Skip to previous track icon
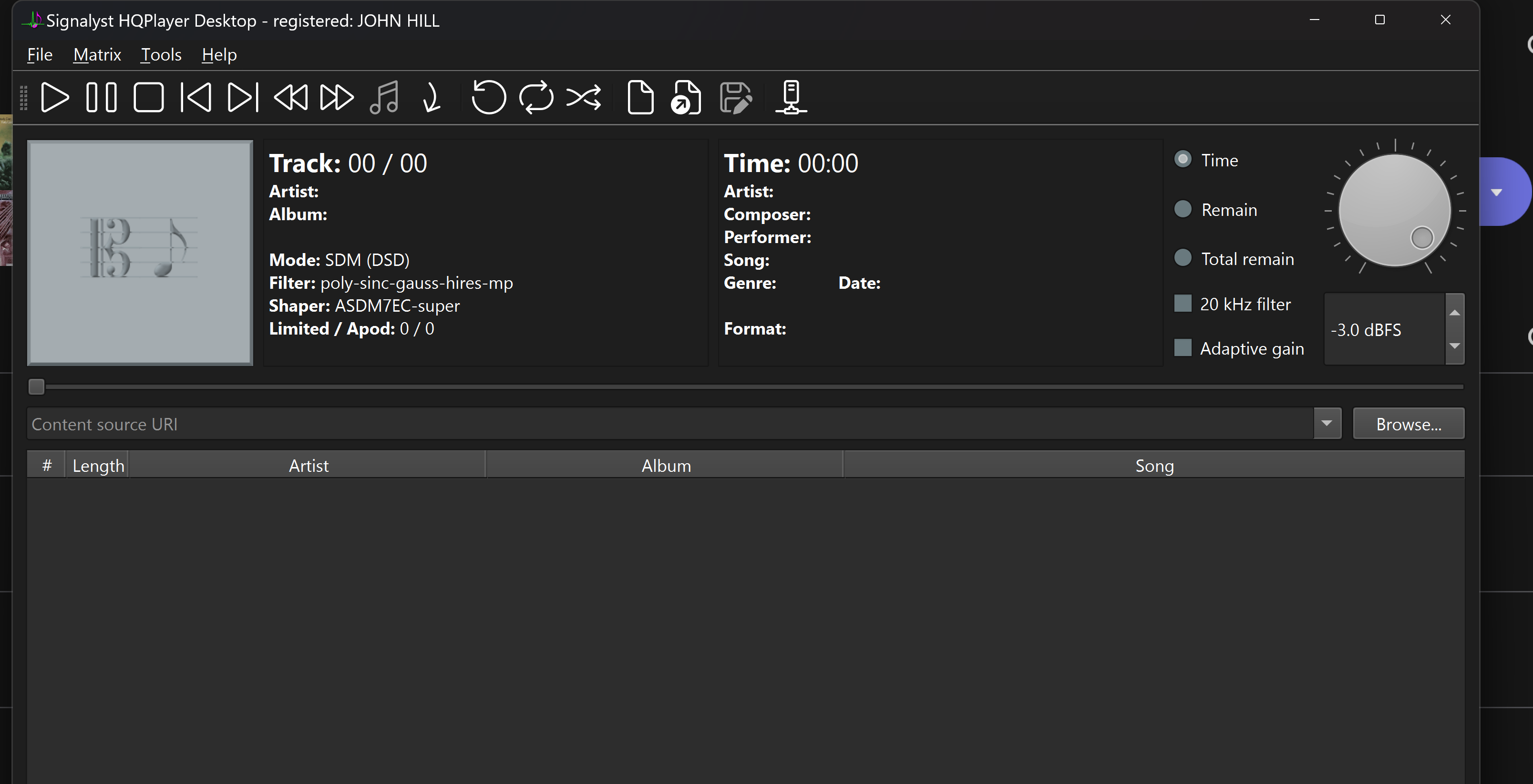Screen dimensions: 1533x784 196,98
